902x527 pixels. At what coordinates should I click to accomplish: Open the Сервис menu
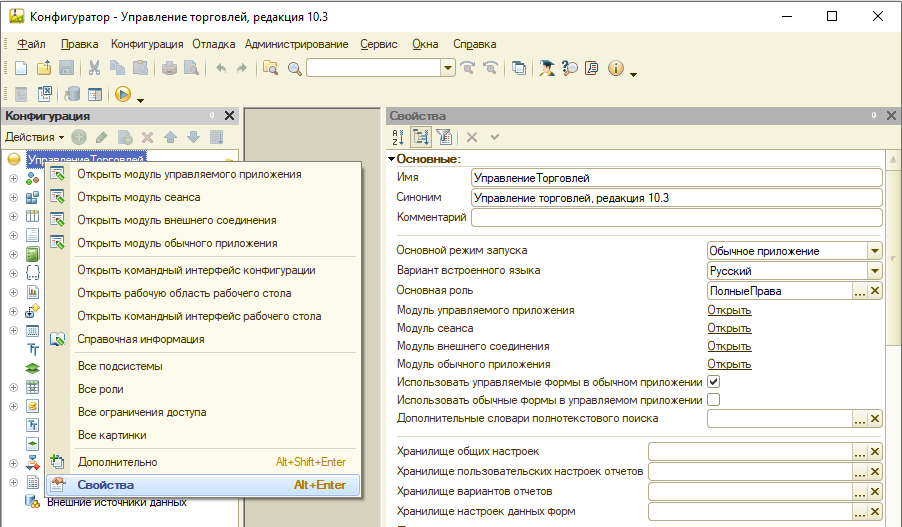point(379,44)
